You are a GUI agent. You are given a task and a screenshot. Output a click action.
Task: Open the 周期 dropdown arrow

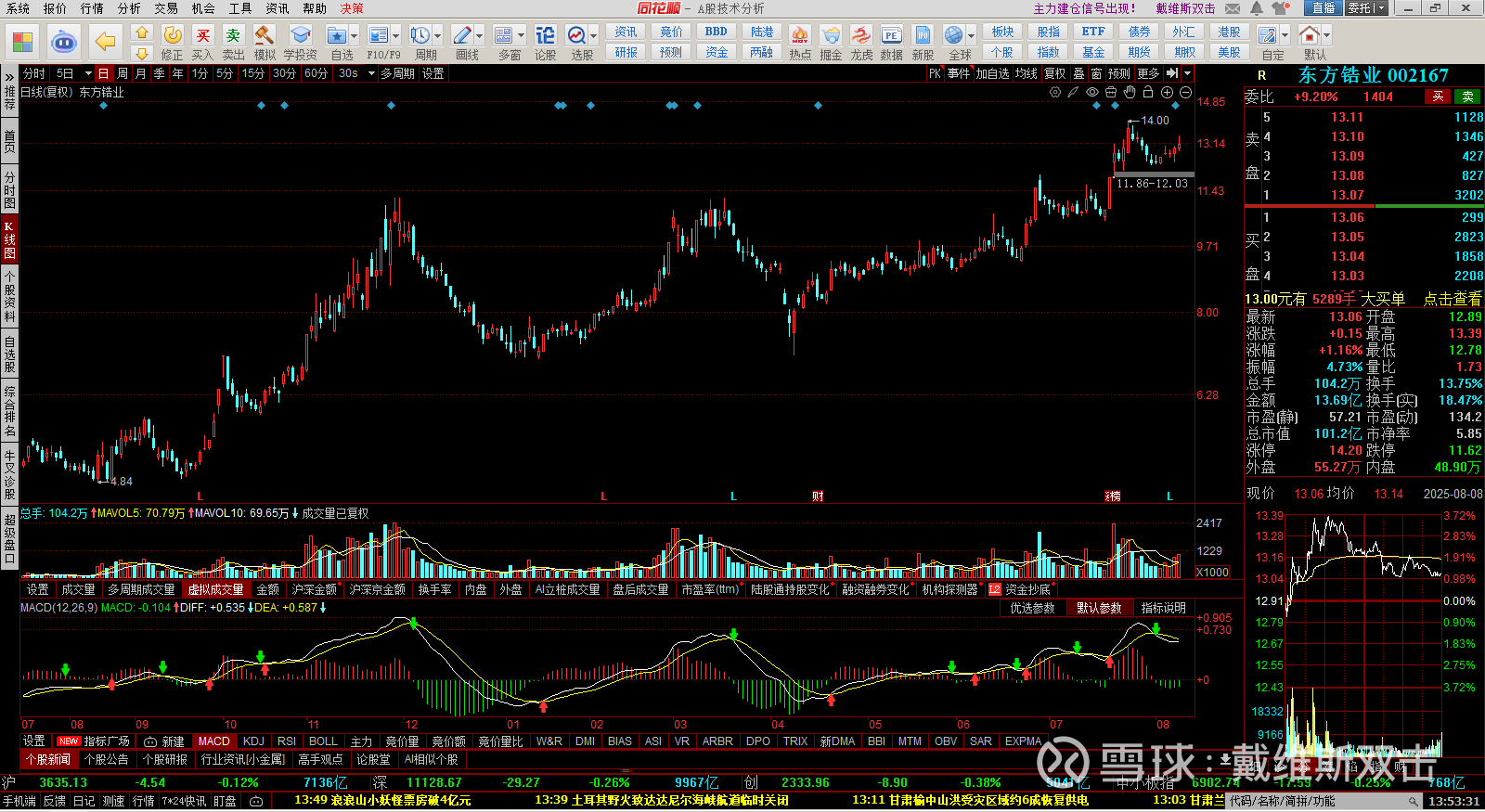coord(438,36)
